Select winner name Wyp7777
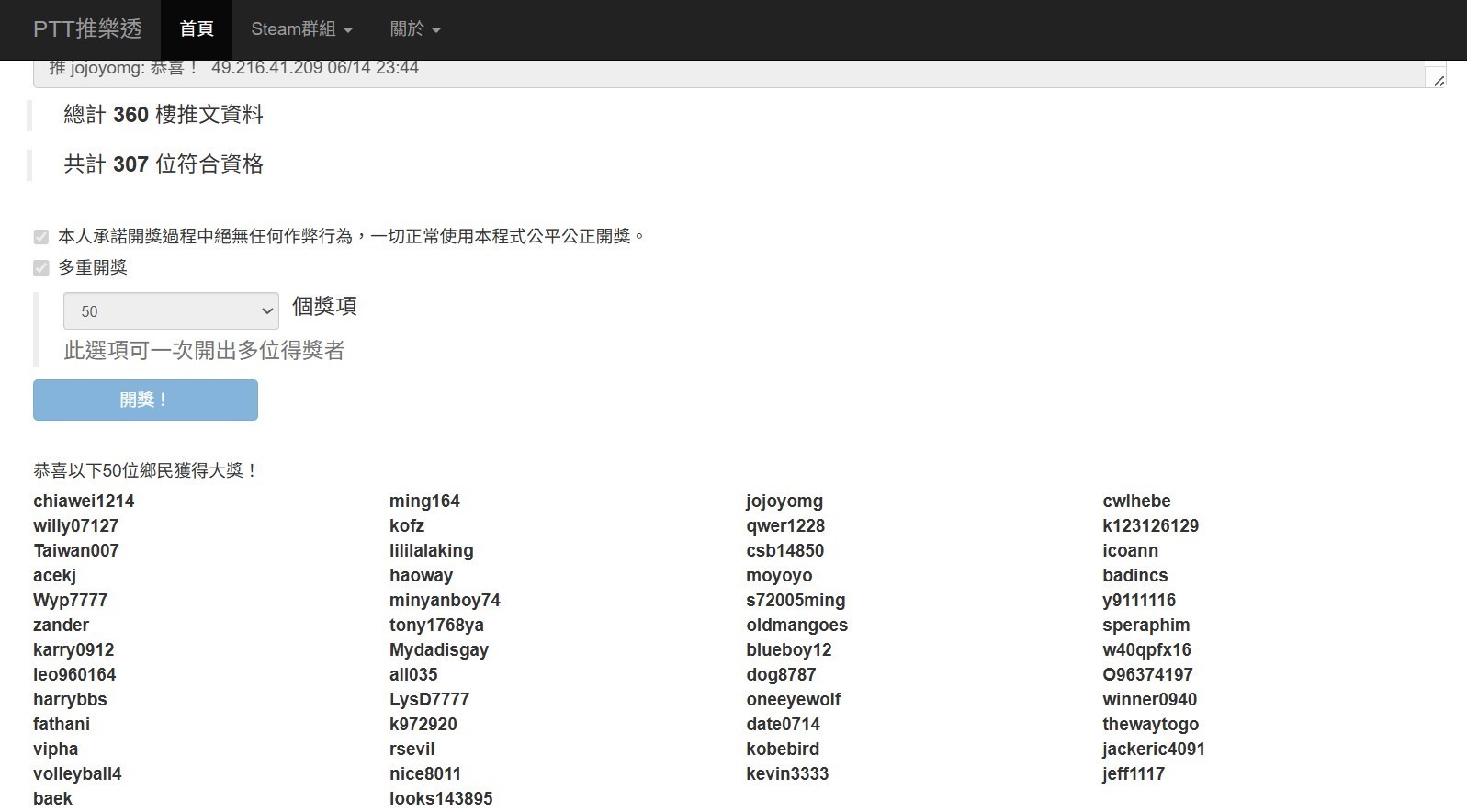 pos(71,601)
